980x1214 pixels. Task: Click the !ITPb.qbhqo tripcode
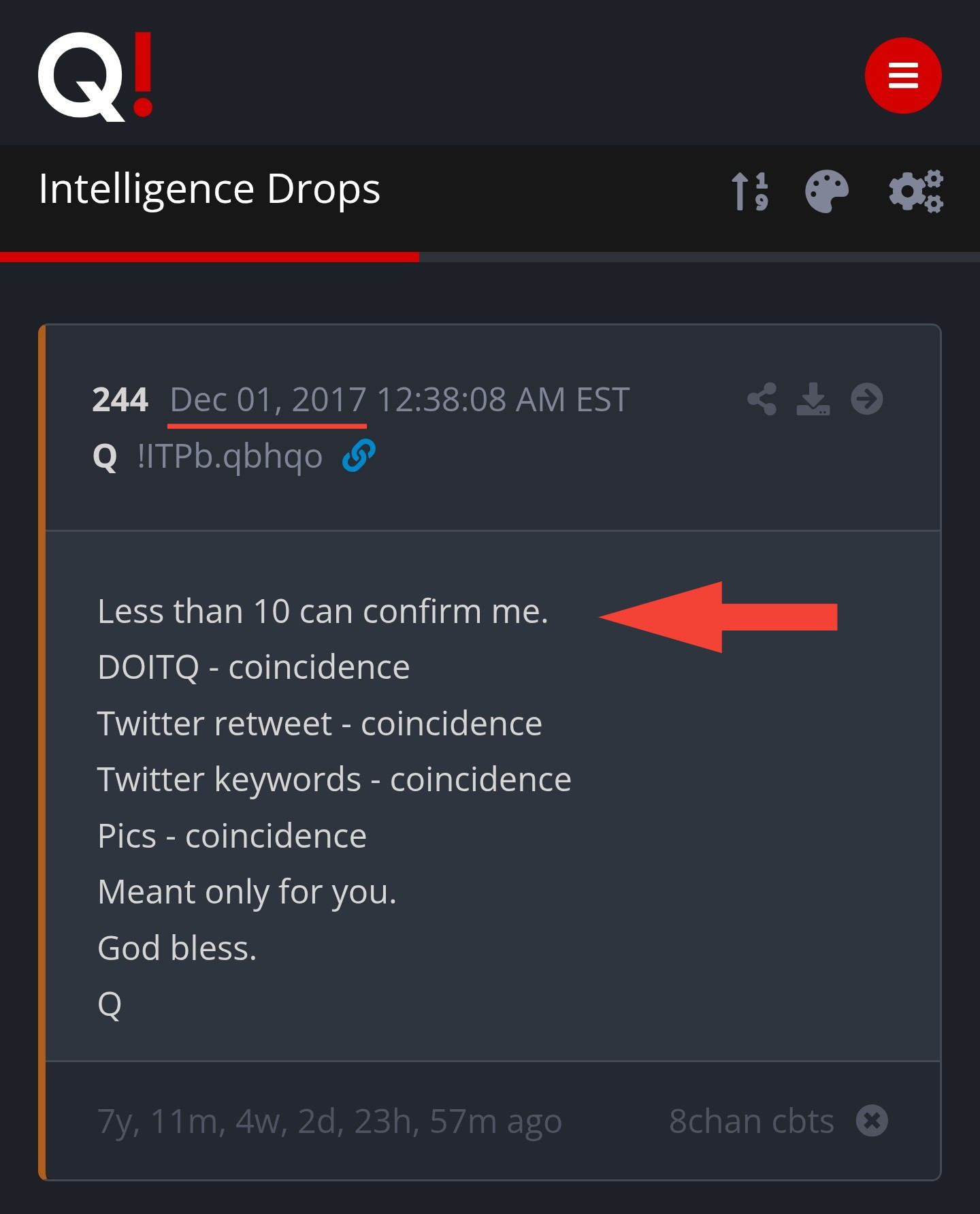[229, 456]
